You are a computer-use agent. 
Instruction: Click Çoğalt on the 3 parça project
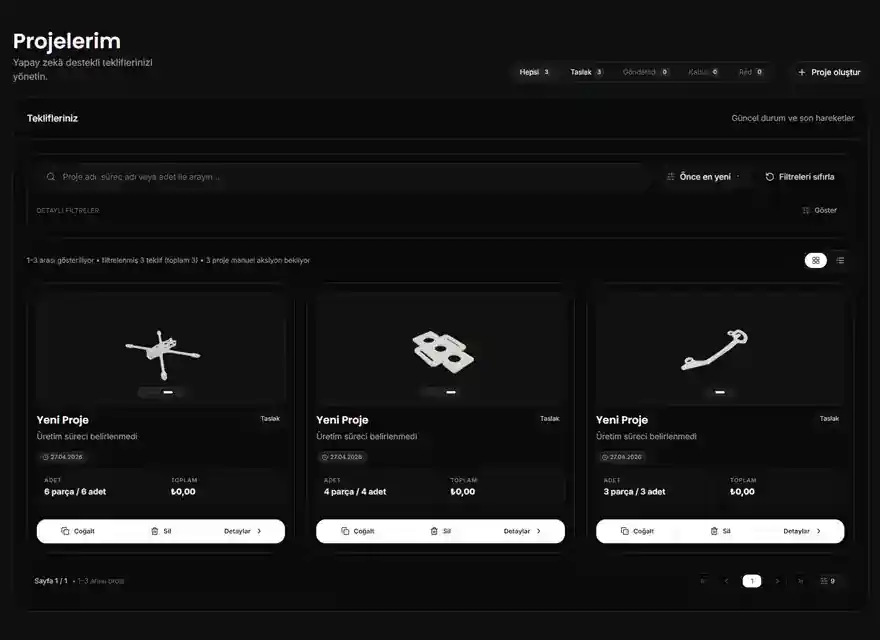coord(637,531)
